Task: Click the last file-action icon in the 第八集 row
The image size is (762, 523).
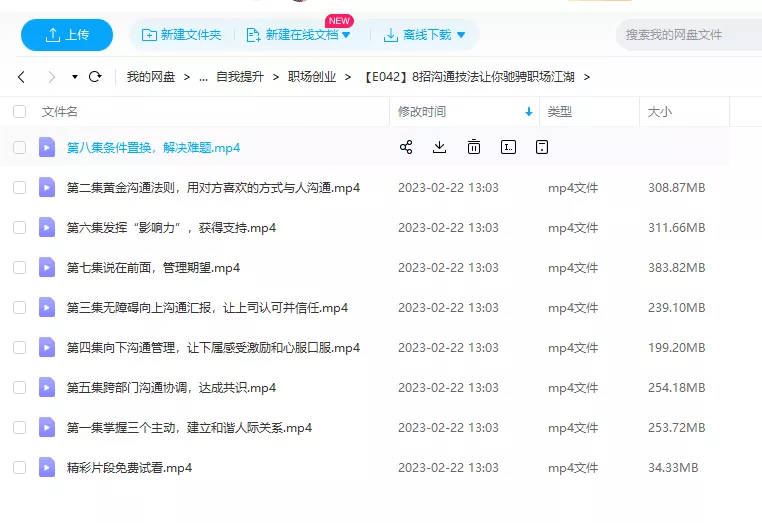Action: tap(542, 148)
